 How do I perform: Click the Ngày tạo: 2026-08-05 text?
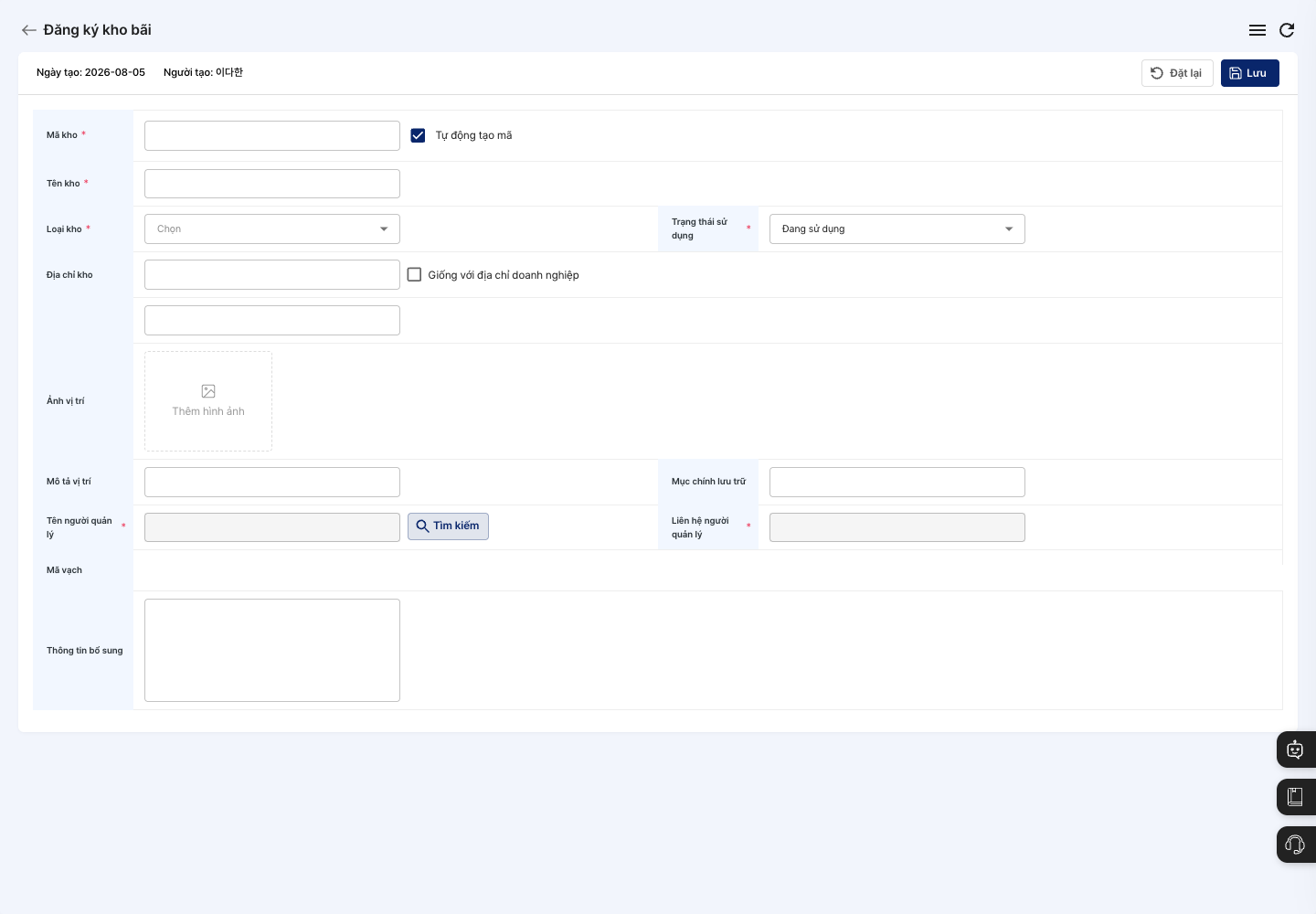(x=90, y=72)
